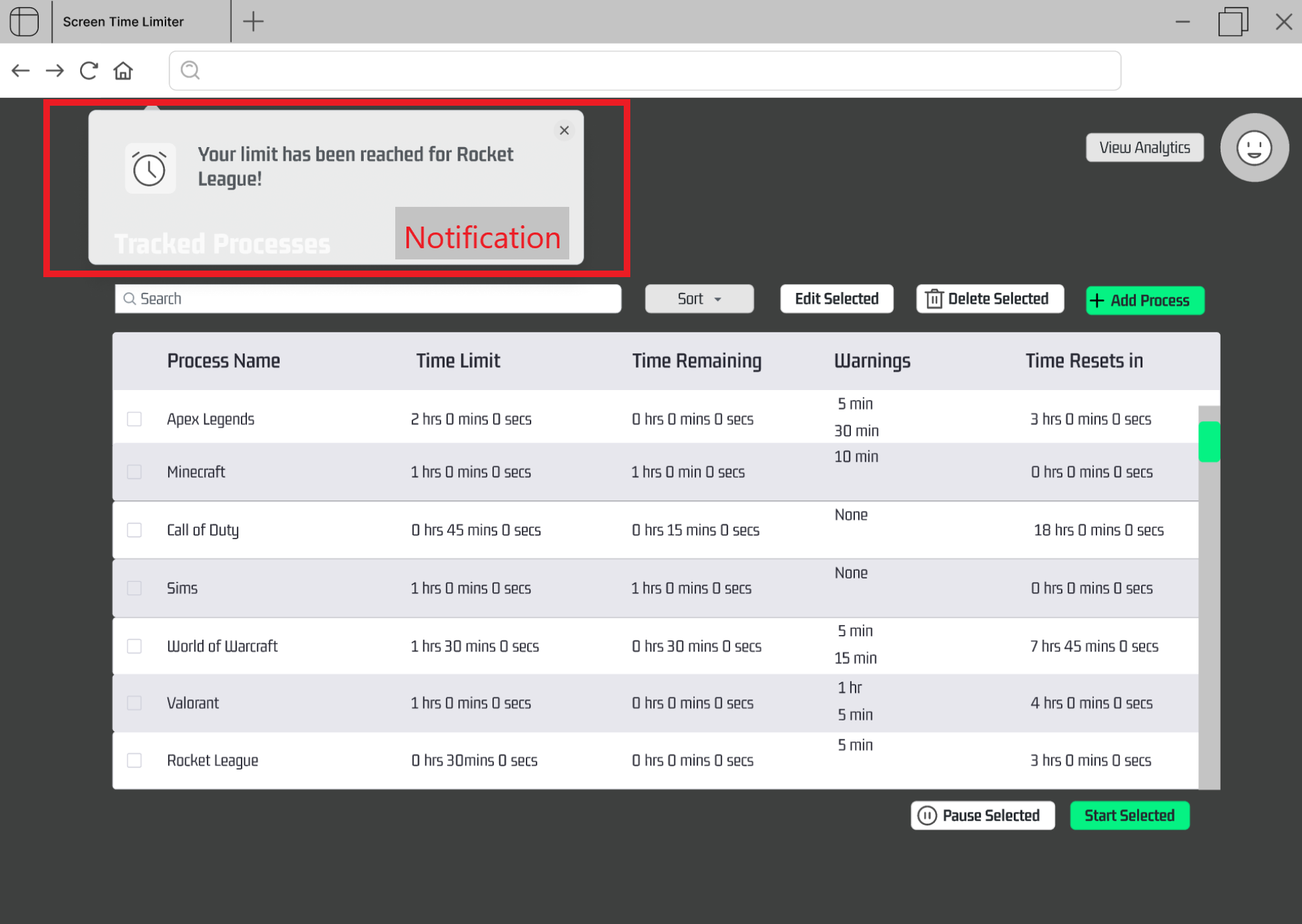Click Valorant's 4 hrs 0 mins reset time

coord(1091,703)
